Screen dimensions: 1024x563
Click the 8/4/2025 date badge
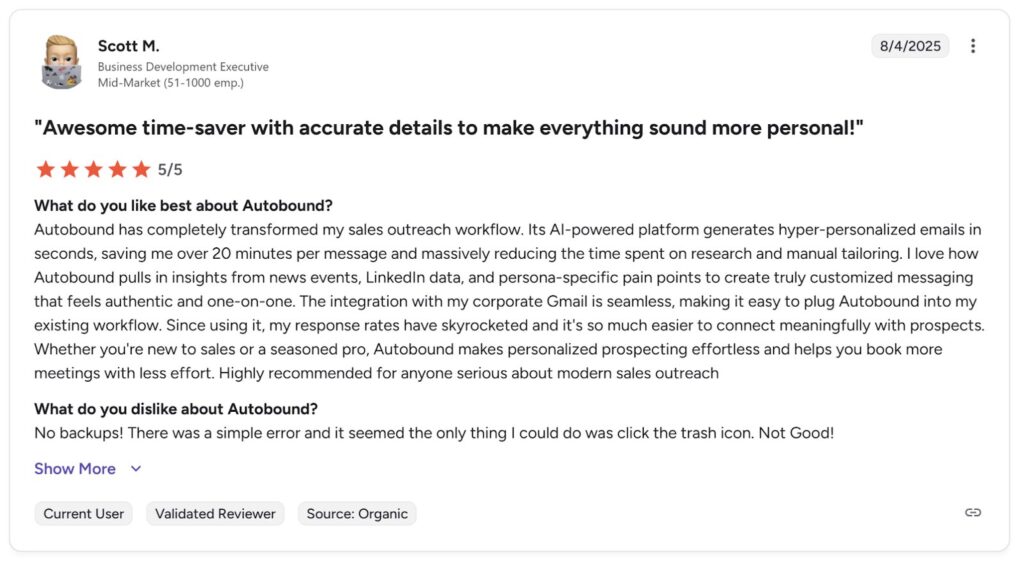tap(910, 46)
